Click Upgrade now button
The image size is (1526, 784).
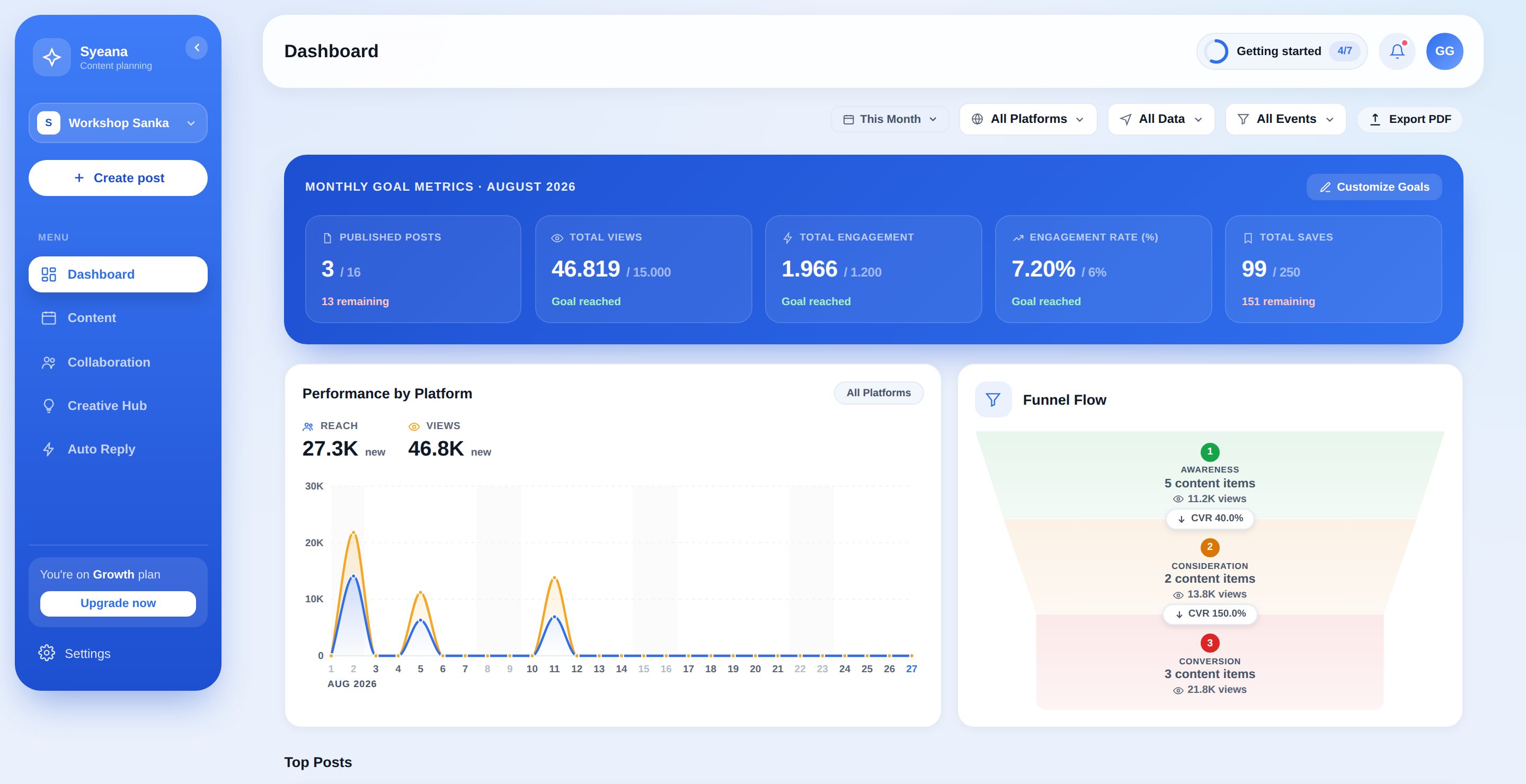tap(118, 603)
